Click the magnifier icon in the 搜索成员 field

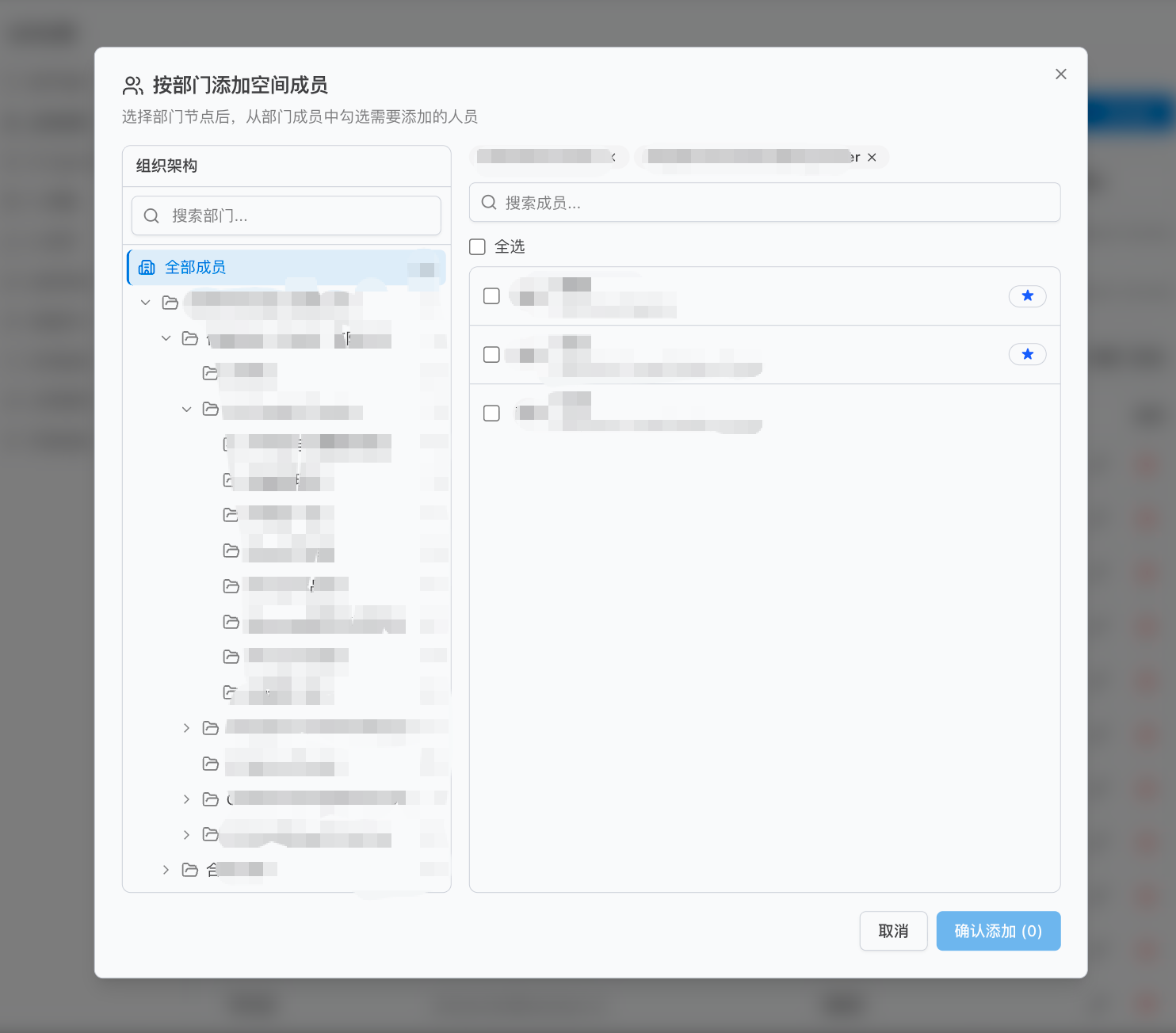(x=488, y=202)
